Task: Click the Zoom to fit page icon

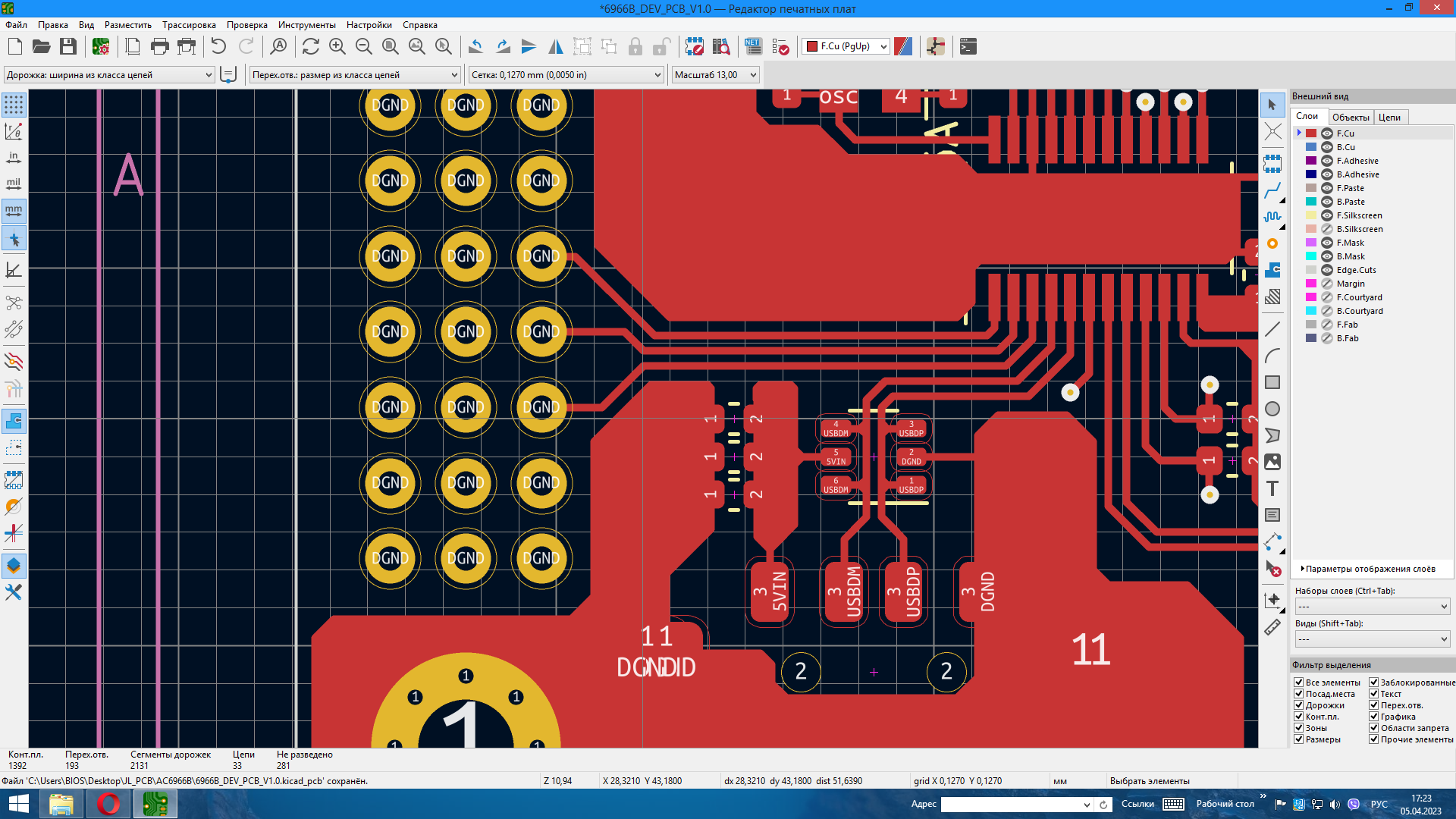Action: (x=391, y=47)
